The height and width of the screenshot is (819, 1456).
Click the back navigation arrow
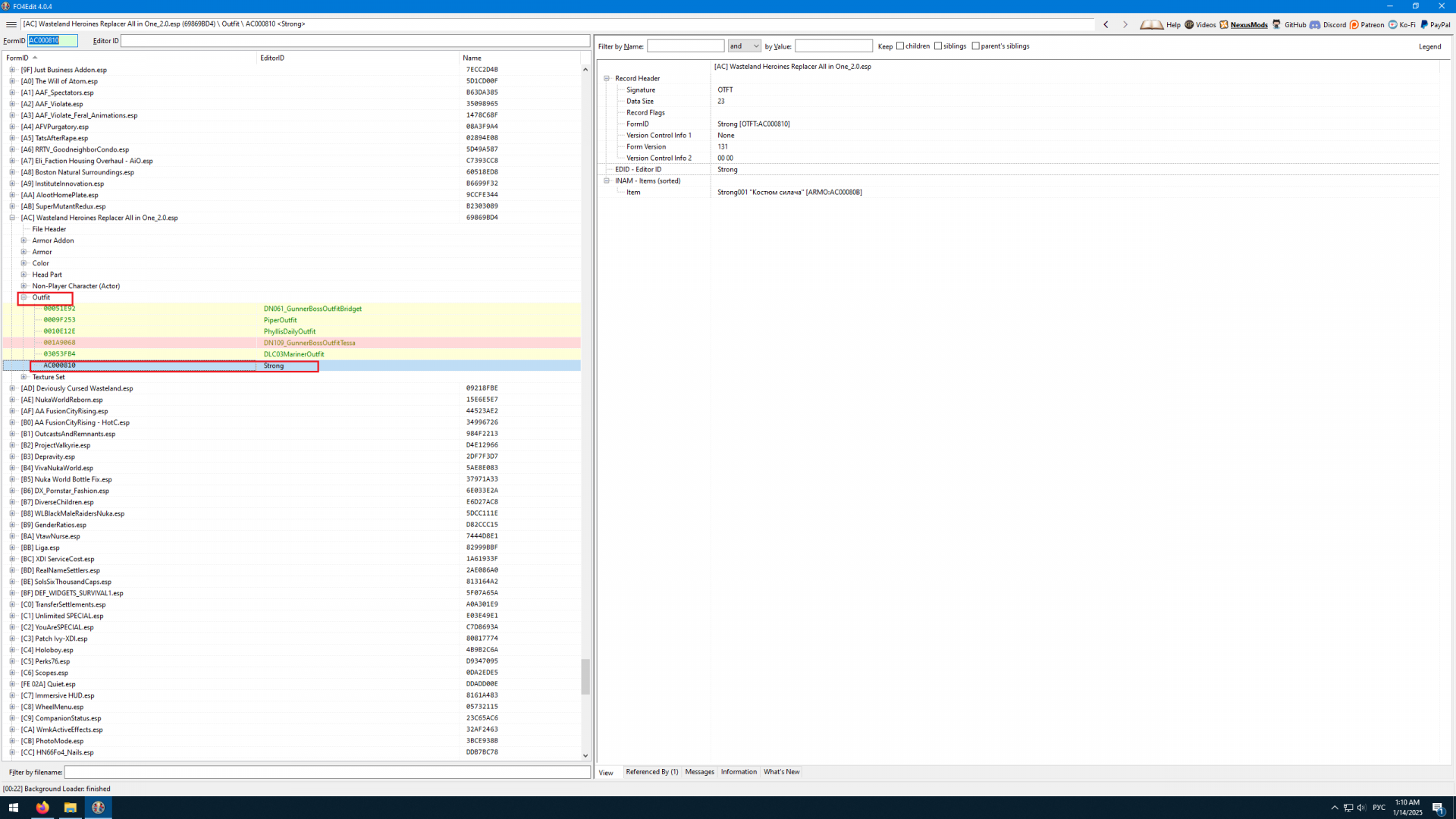click(1106, 24)
